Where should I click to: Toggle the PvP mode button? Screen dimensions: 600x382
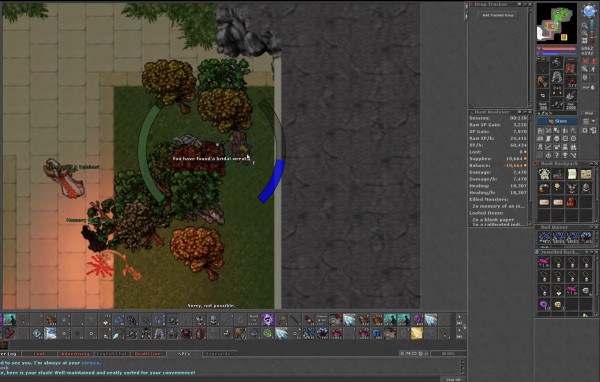[589, 87]
